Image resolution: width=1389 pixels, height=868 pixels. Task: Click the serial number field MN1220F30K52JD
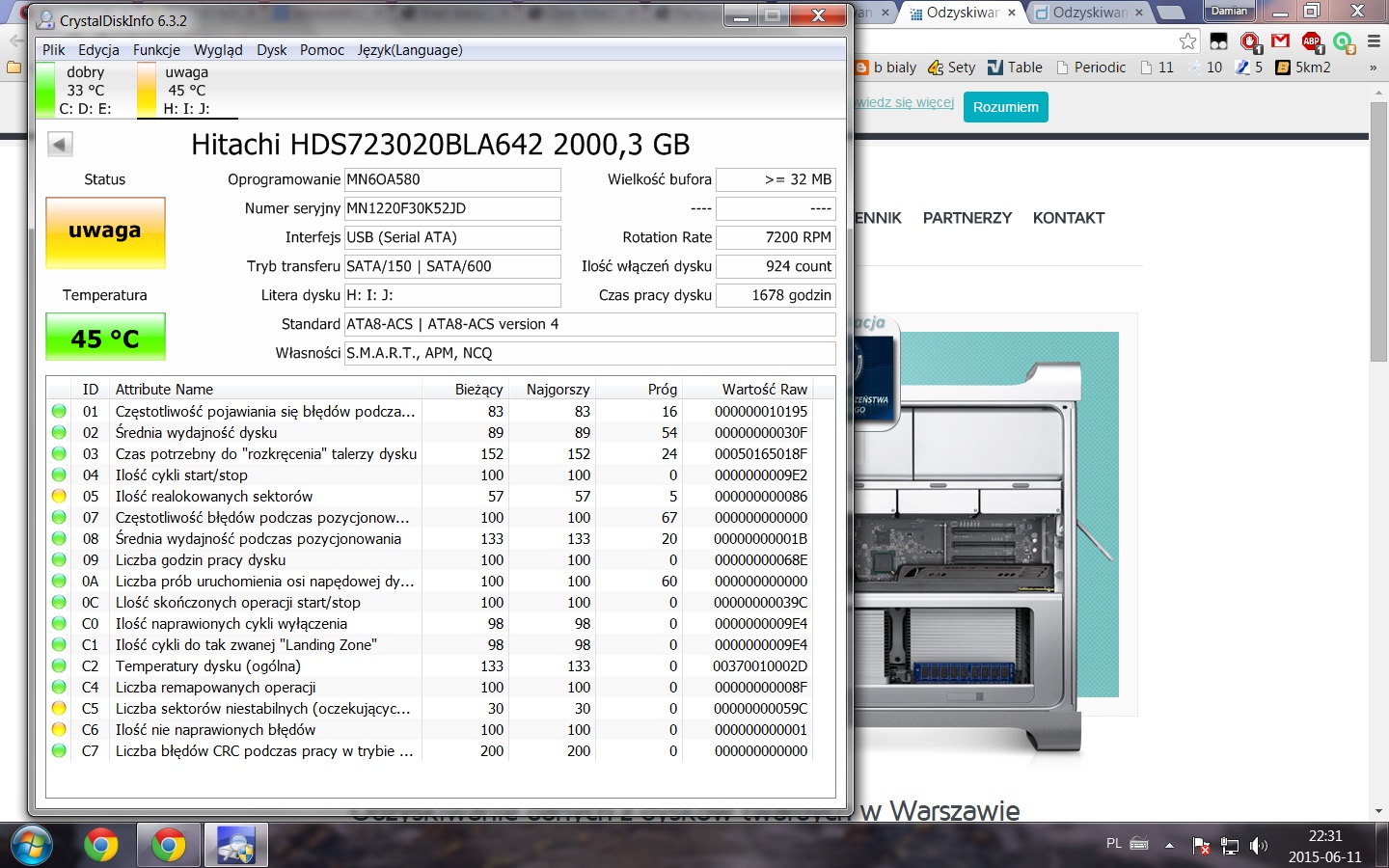tap(452, 208)
